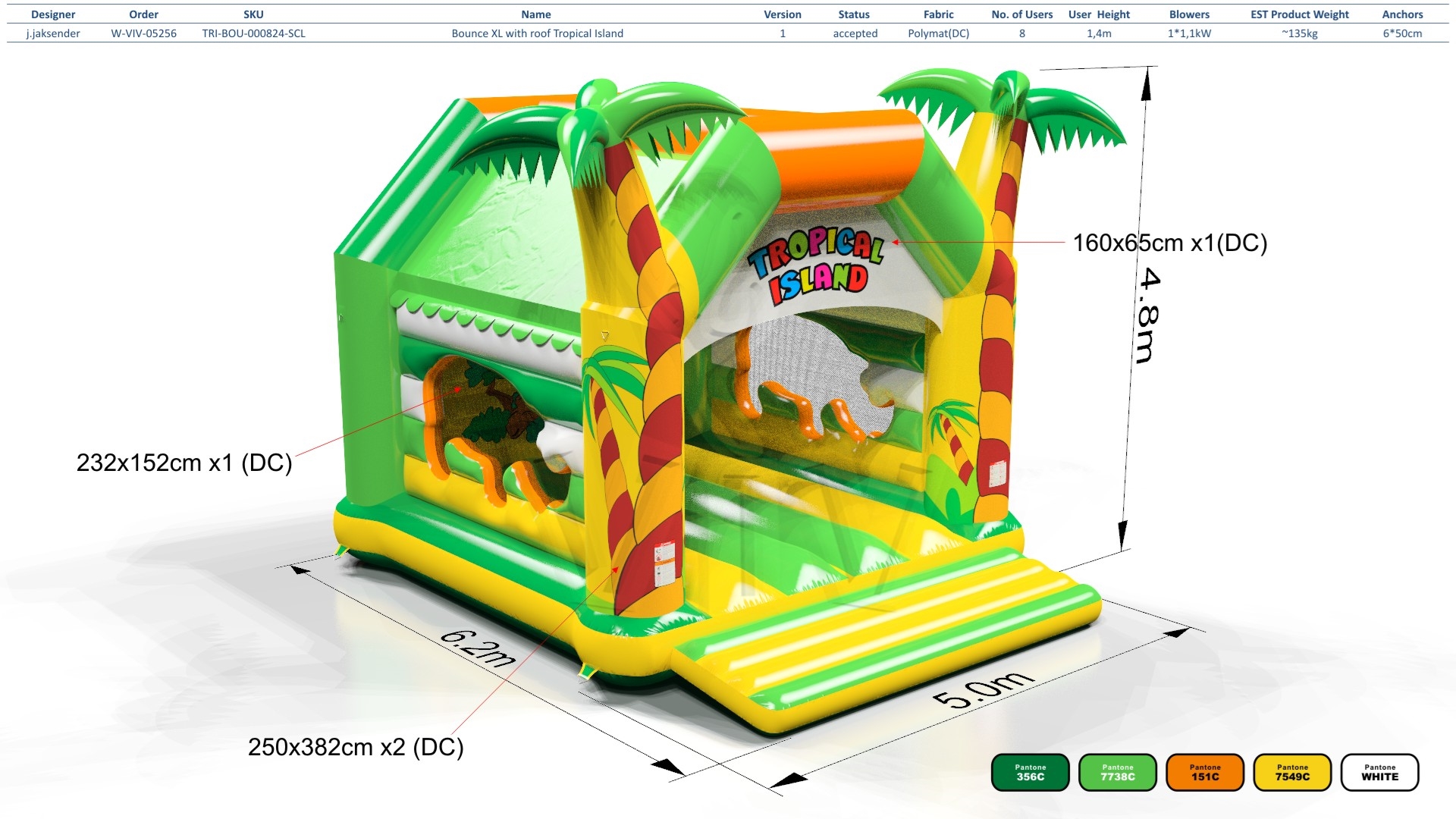This screenshot has height=819, width=1456.
Task: Select the status value accepted
Action: pyautogui.click(x=855, y=33)
